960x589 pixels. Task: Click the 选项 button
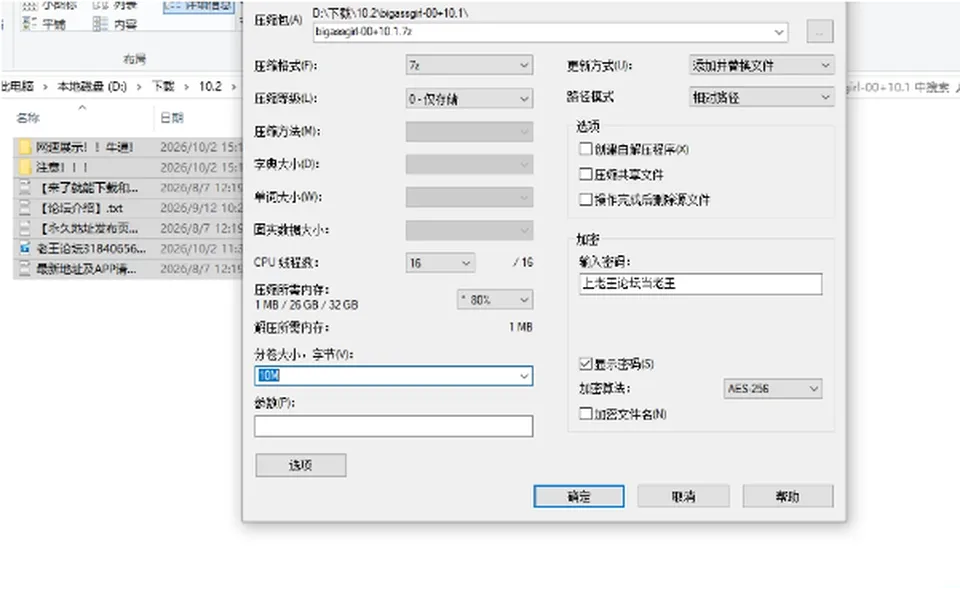click(301, 465)
